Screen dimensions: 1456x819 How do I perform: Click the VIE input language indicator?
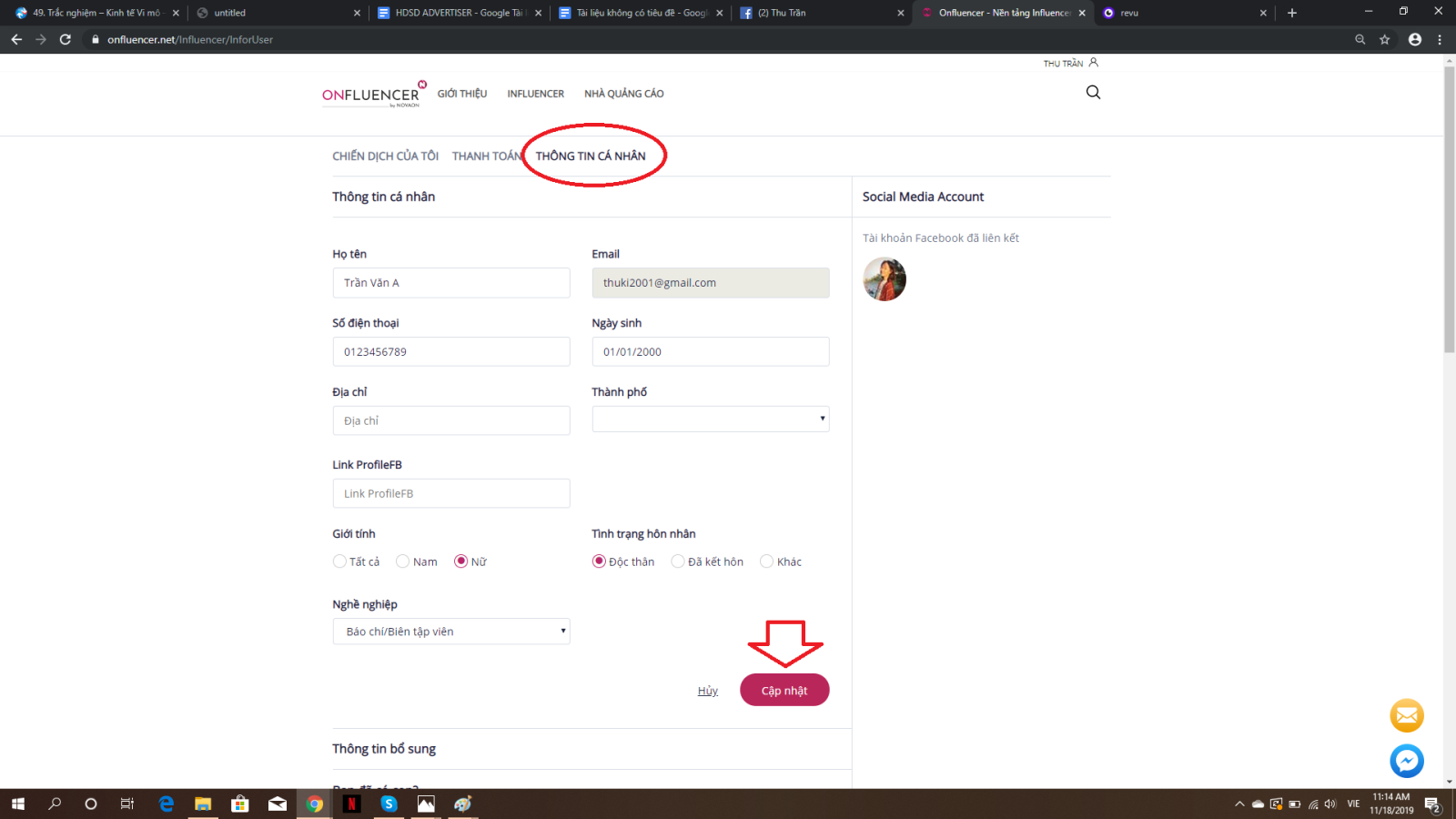click(x=1353, y=804)
